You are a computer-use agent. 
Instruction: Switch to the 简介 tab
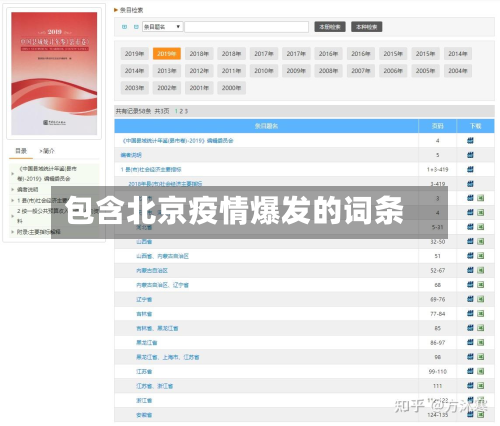coord(47,151)
